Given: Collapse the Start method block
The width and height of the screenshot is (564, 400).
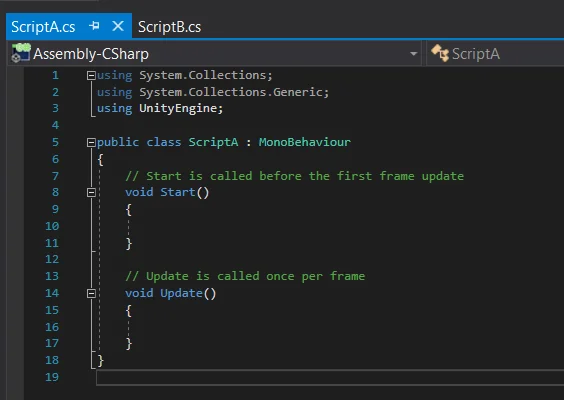Looking at the screenshot, I should (x=91, y=192).
